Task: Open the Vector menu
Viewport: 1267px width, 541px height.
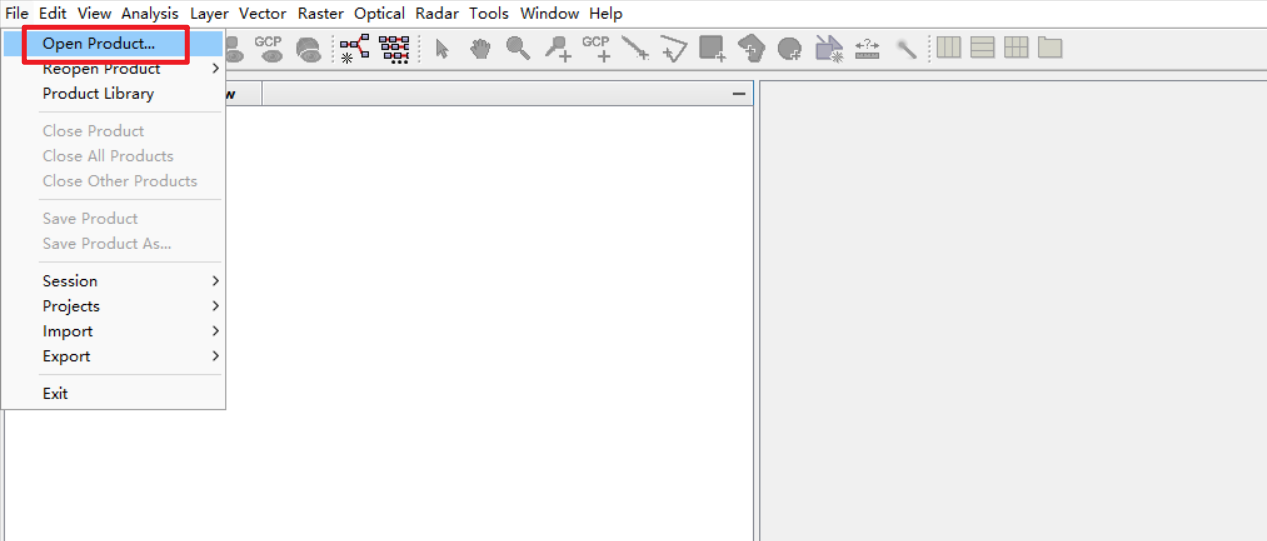Action: pos(263,13)
